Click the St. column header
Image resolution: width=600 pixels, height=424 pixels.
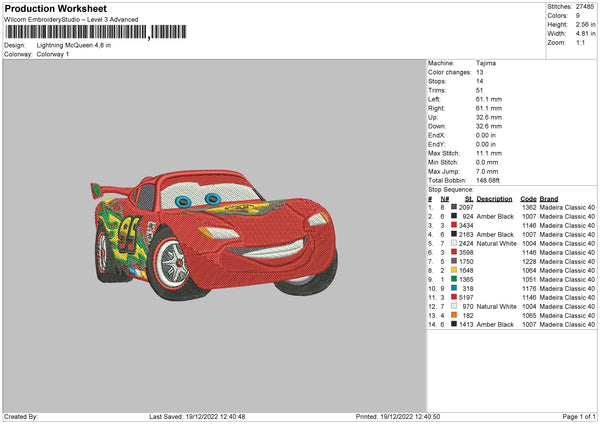click(468, 198)
